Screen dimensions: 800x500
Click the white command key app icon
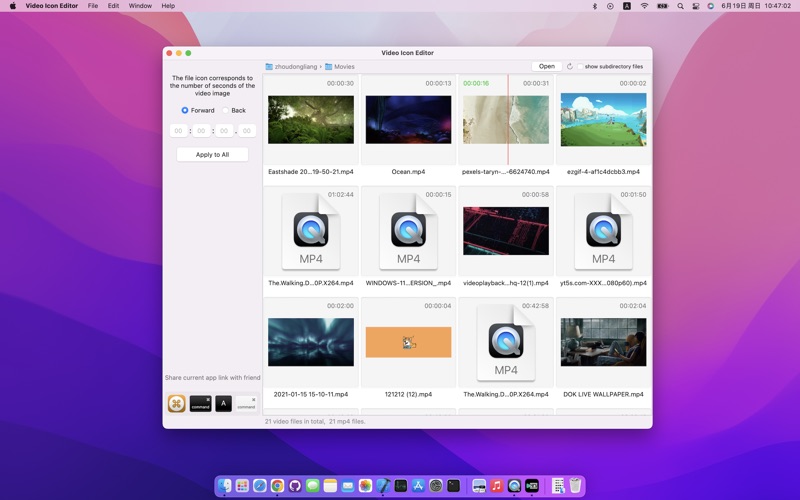(246, 403)
